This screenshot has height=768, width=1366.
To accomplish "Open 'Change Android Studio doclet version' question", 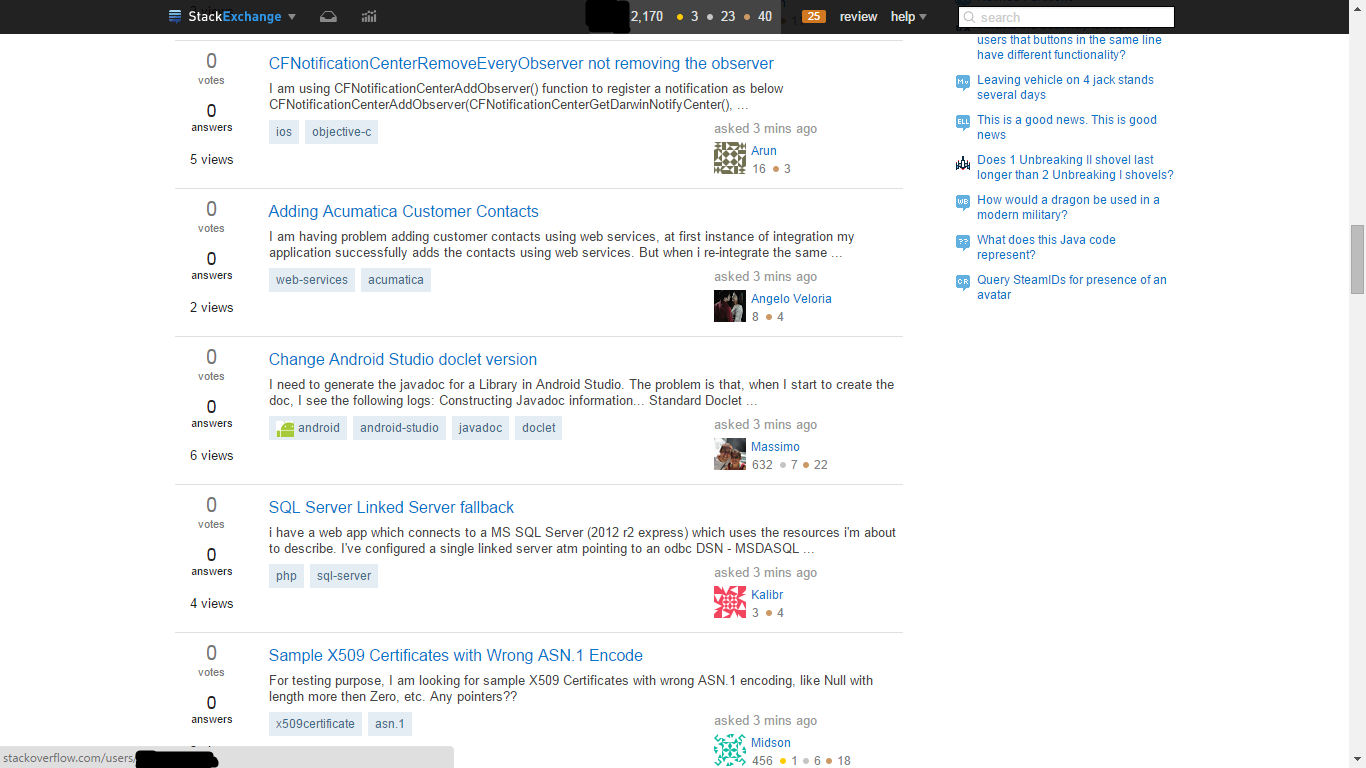I will tap(403, 359).
